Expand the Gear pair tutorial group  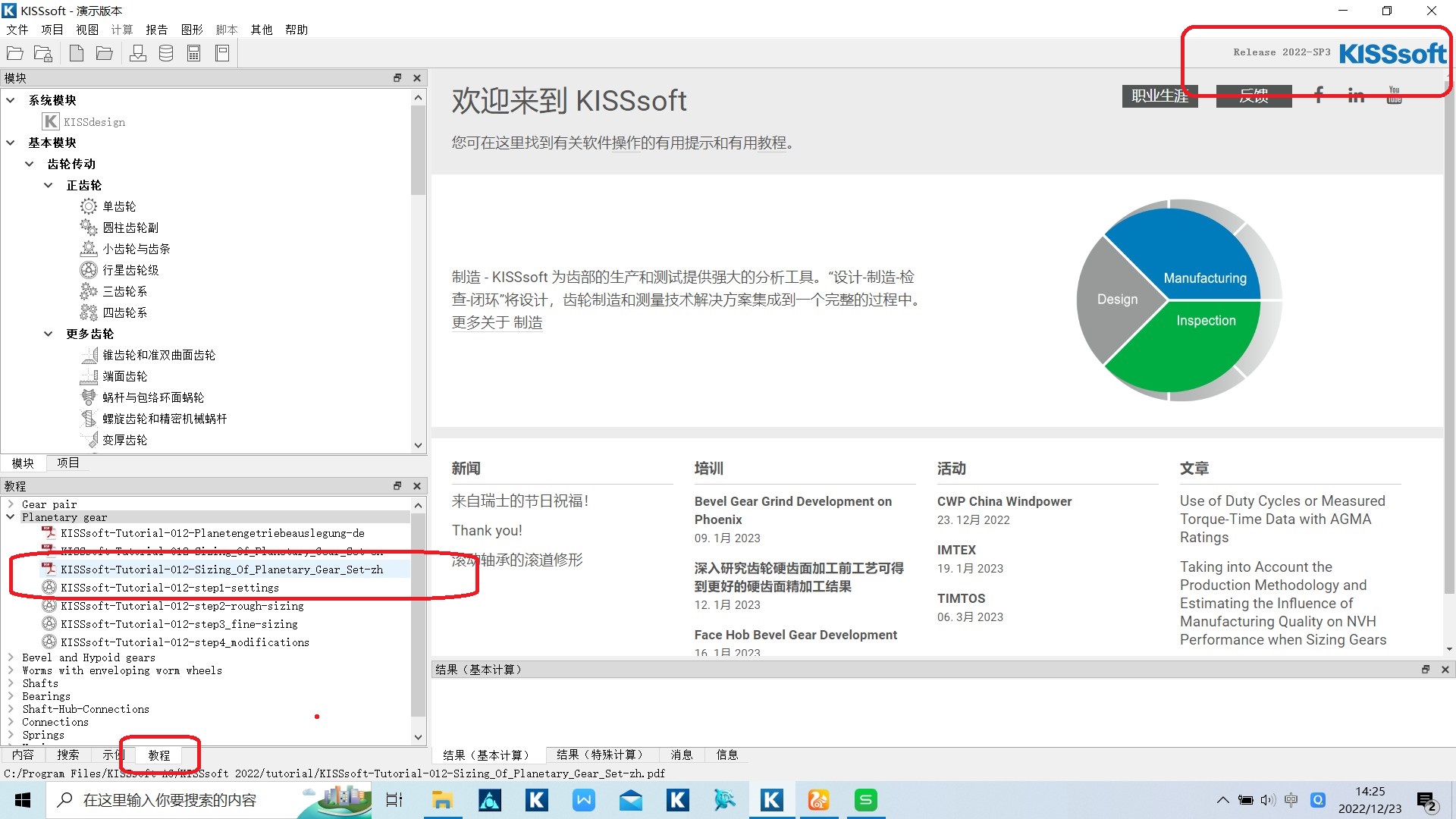tap(11, 504)
